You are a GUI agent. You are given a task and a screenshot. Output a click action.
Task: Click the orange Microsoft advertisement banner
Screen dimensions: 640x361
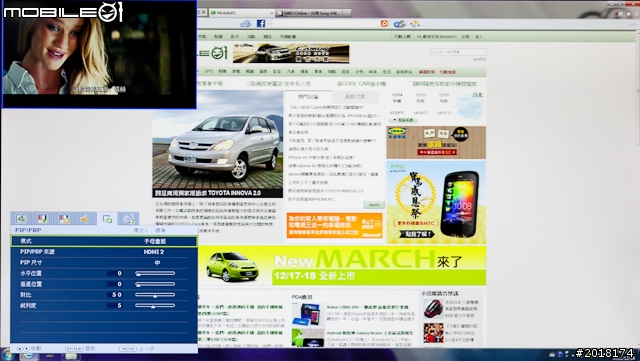[x=335, y=225]
